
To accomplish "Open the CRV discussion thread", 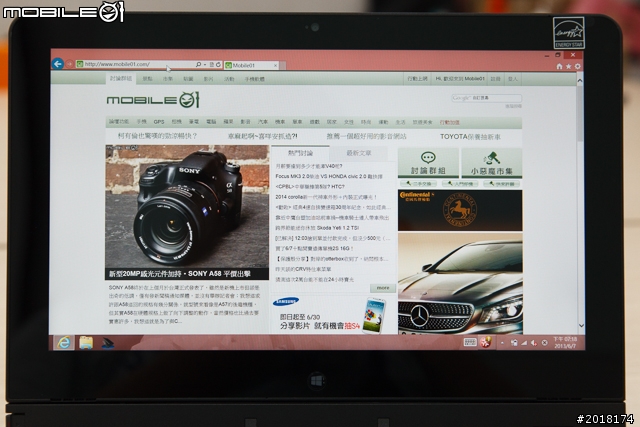I will (x=303, y=269).
